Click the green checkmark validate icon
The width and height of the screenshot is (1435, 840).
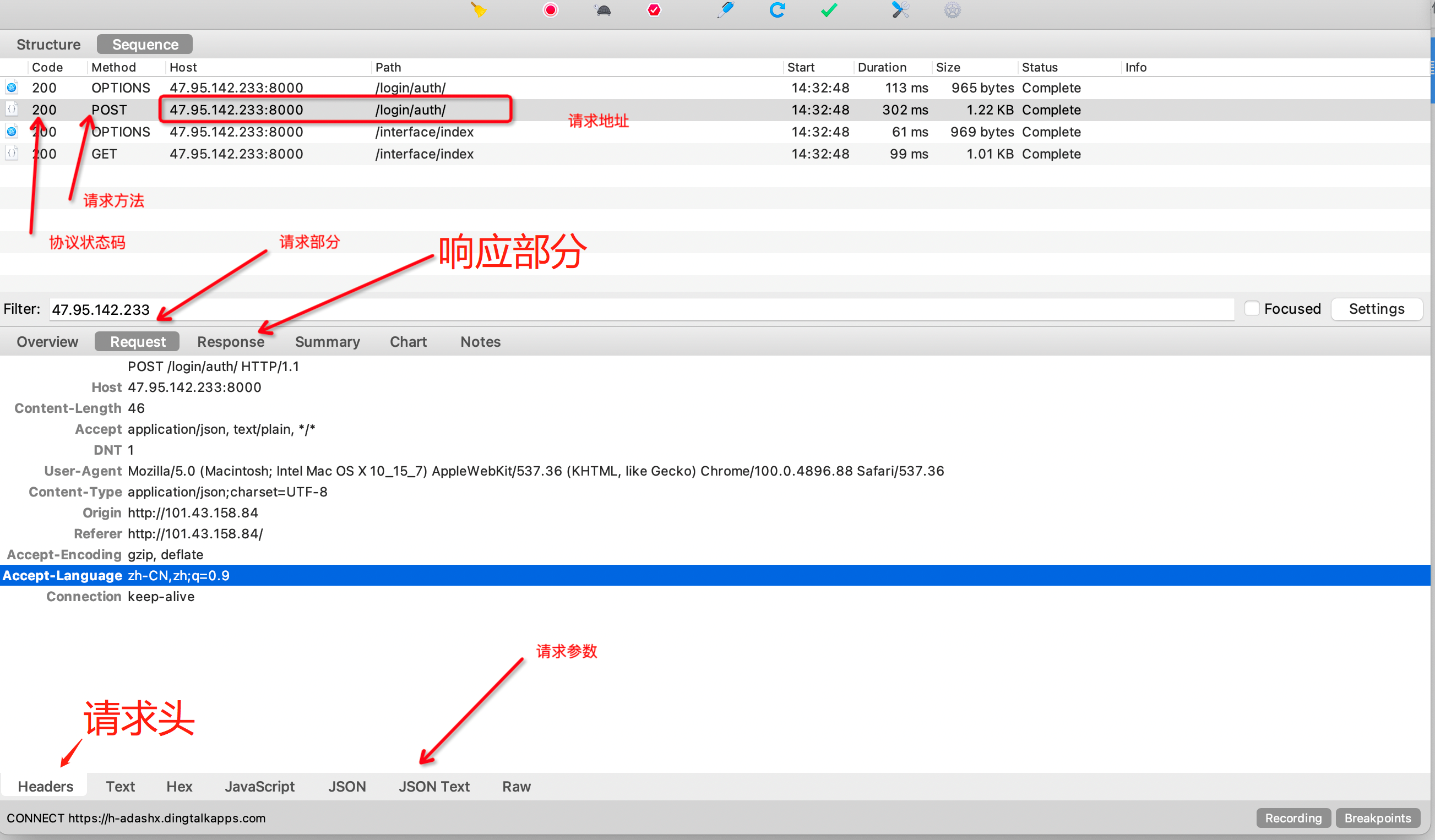pyautogui.click(x=829, y=10)
